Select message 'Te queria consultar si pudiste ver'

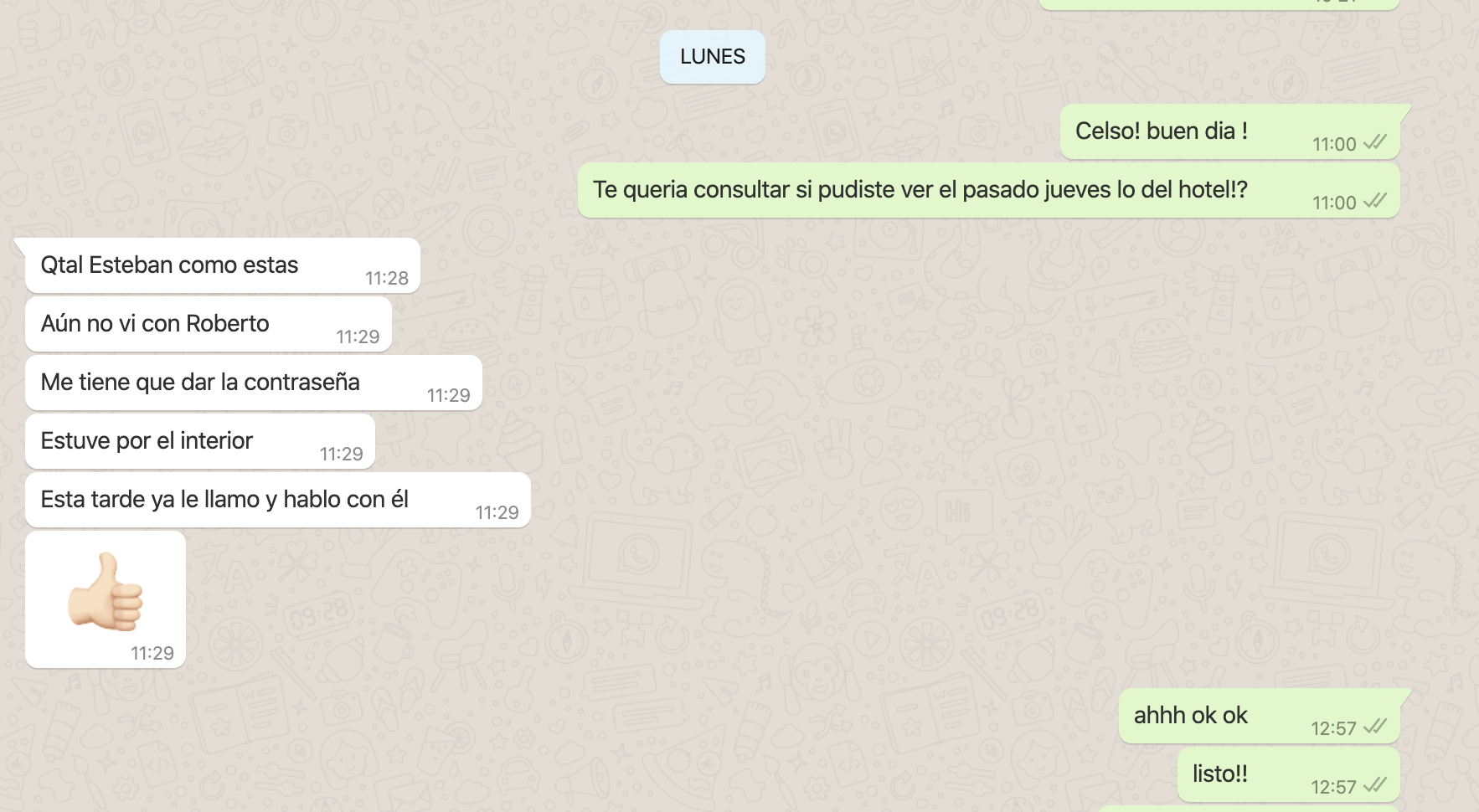coord(989,190)
